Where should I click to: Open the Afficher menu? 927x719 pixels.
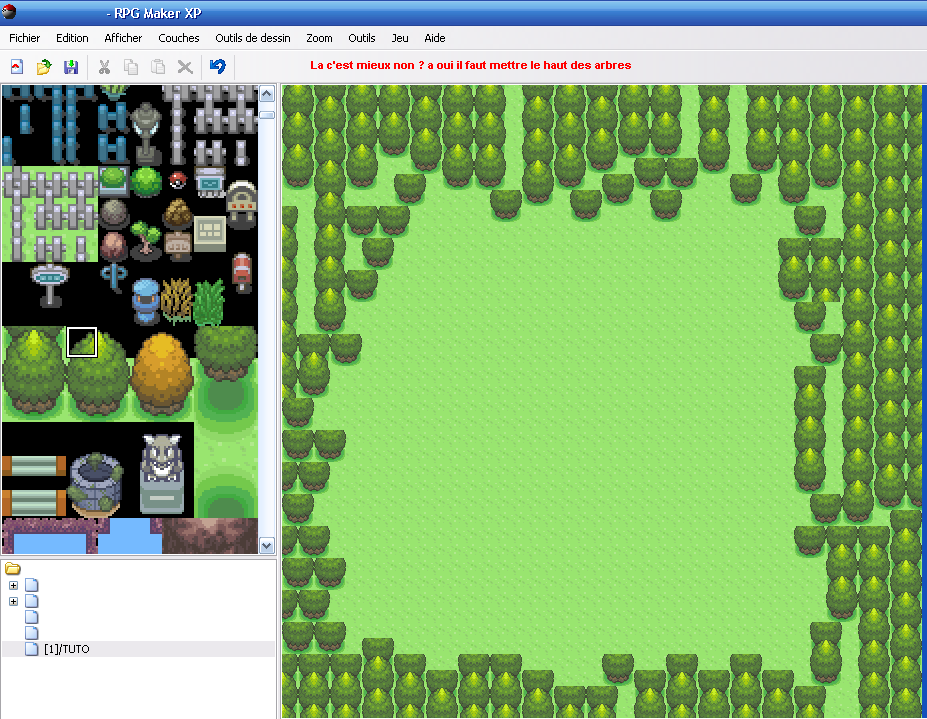tap(123, 38)
